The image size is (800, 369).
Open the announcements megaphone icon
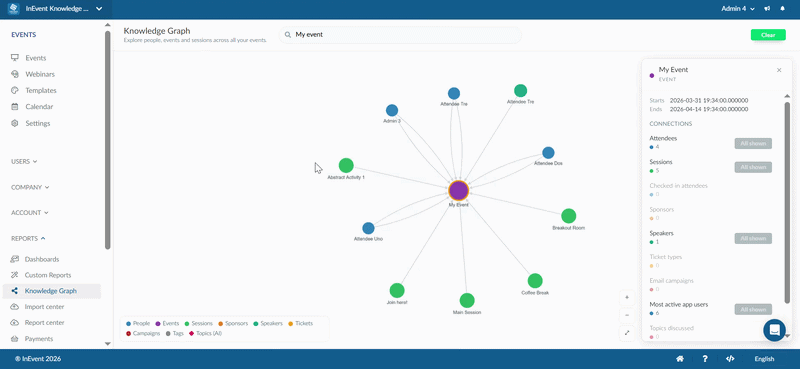[x=767, y=9]
